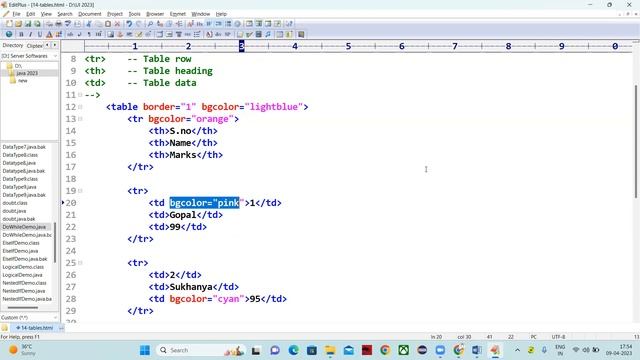Click the Cut scissors icon
This screenshot has width=640, height=360.
coord(89,24)
